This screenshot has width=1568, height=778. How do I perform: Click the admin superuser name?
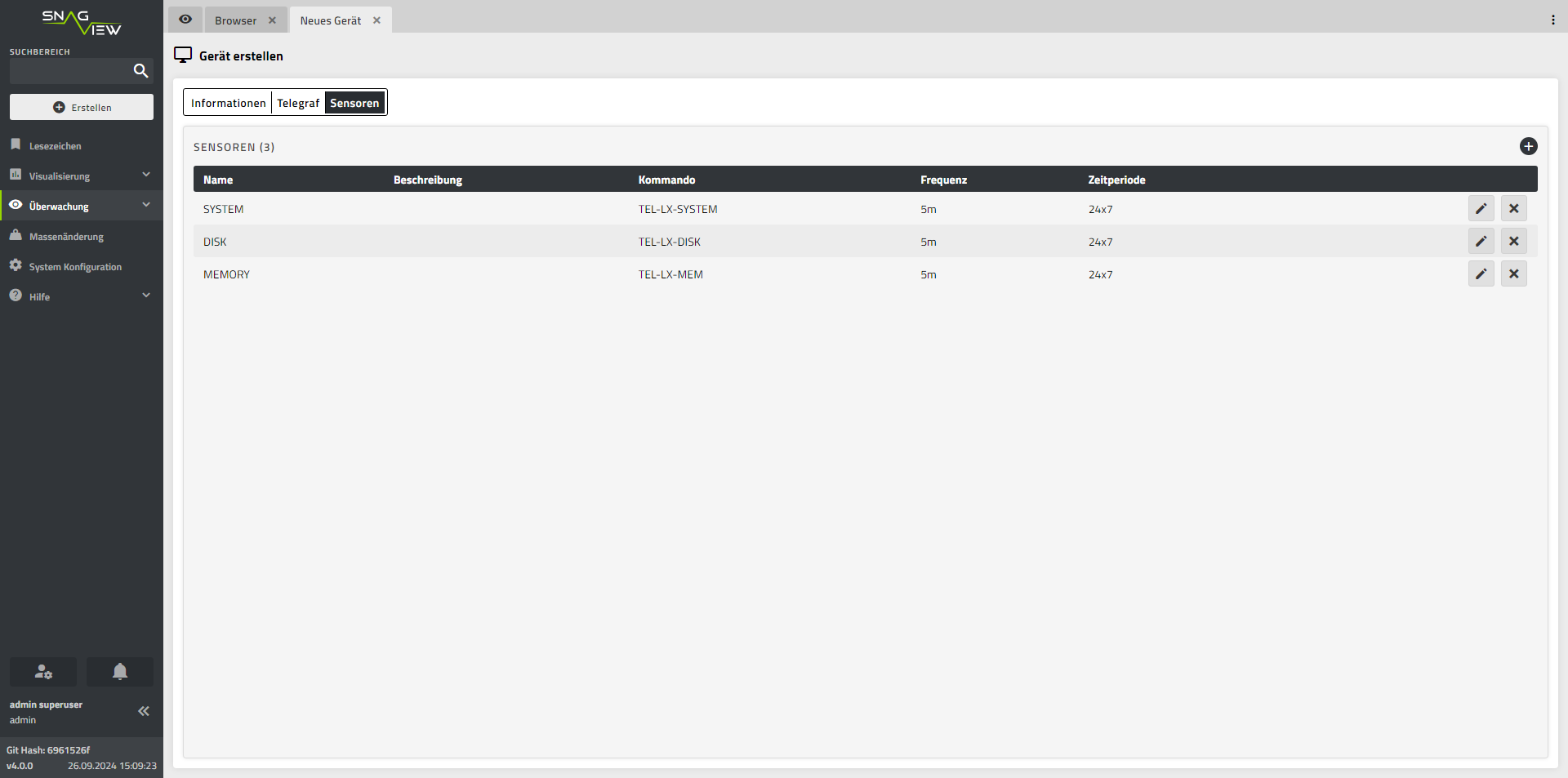click(46, 705)
